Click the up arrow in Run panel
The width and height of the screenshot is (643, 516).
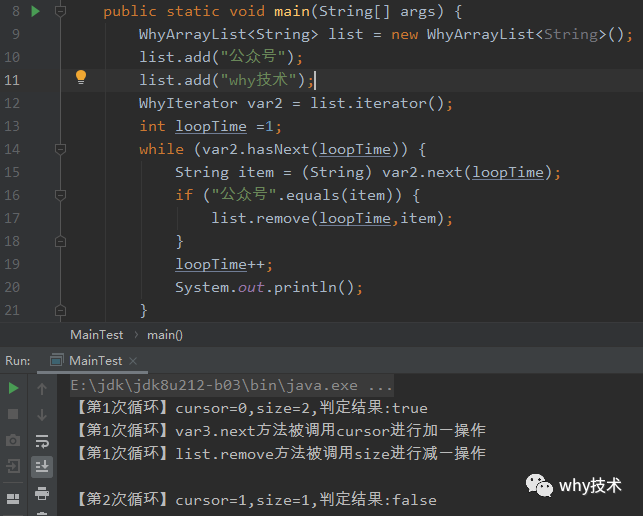coord(42,387)
